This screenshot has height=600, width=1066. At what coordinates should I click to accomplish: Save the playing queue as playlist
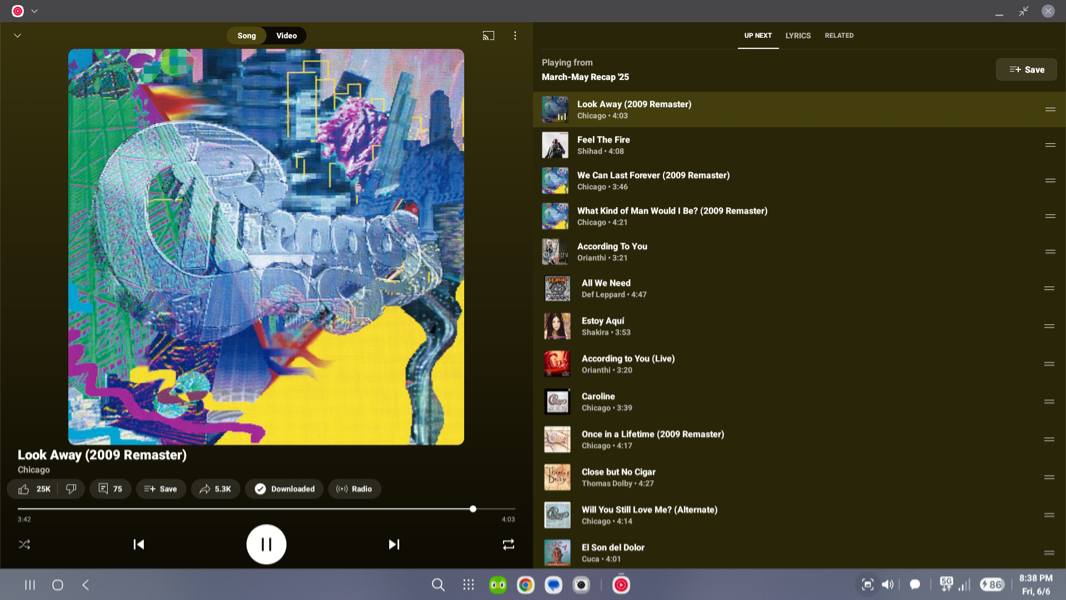tap(1026, 70)
